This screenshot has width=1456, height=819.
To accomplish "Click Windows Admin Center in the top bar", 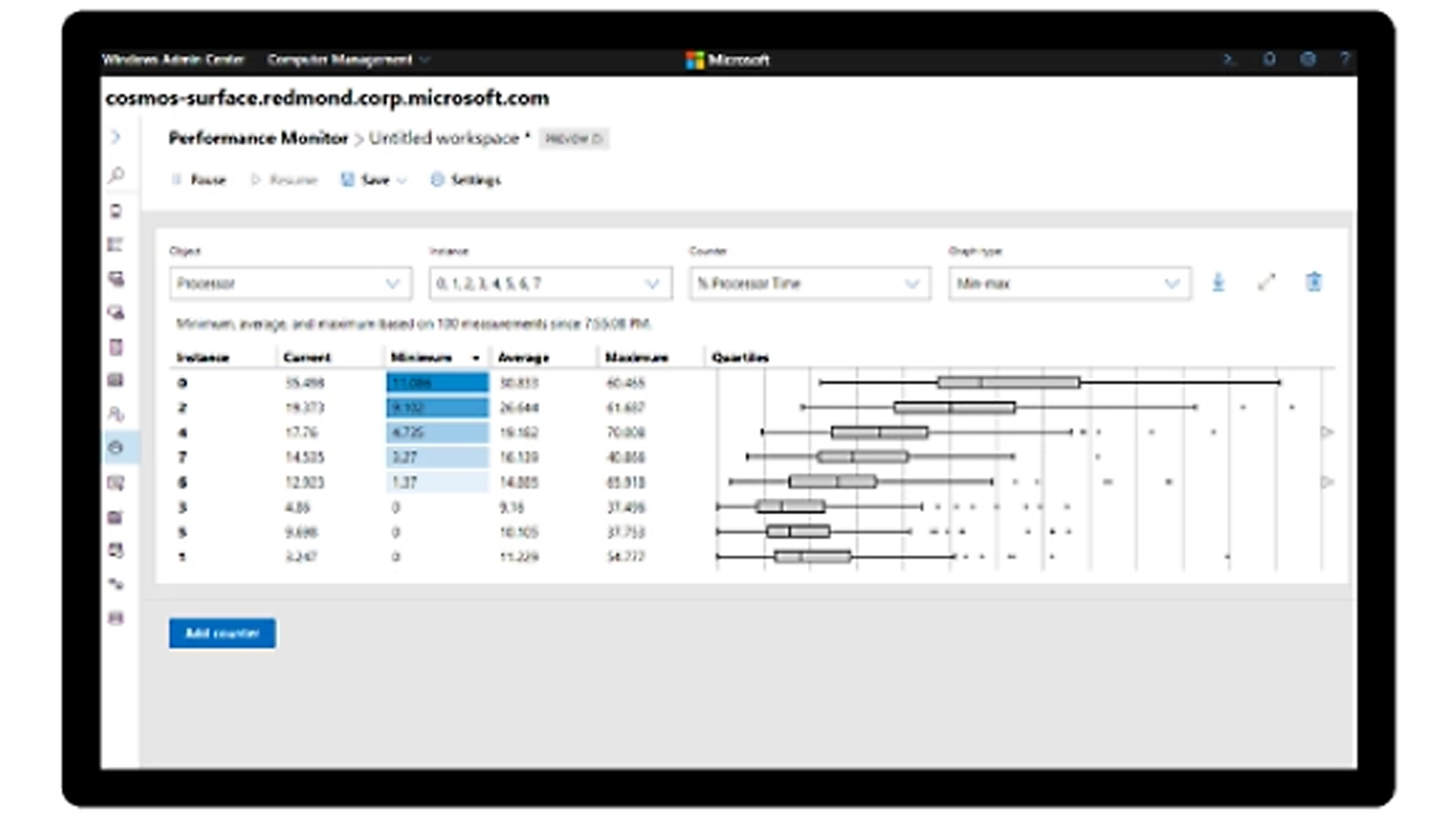I will pos(174,59).
